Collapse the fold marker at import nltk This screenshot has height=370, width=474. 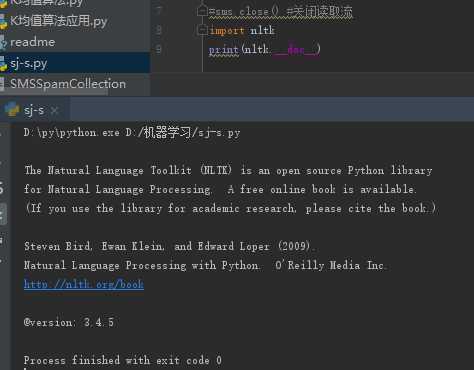click(202, 31)
